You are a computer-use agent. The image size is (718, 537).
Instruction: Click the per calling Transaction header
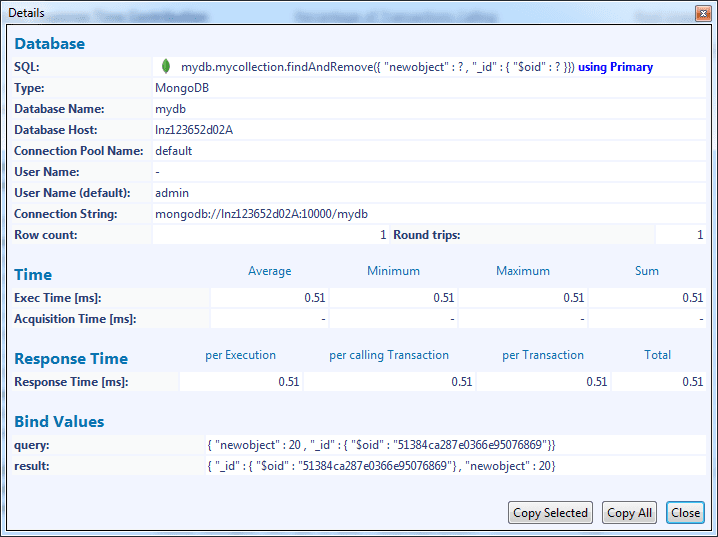point(389,355)
